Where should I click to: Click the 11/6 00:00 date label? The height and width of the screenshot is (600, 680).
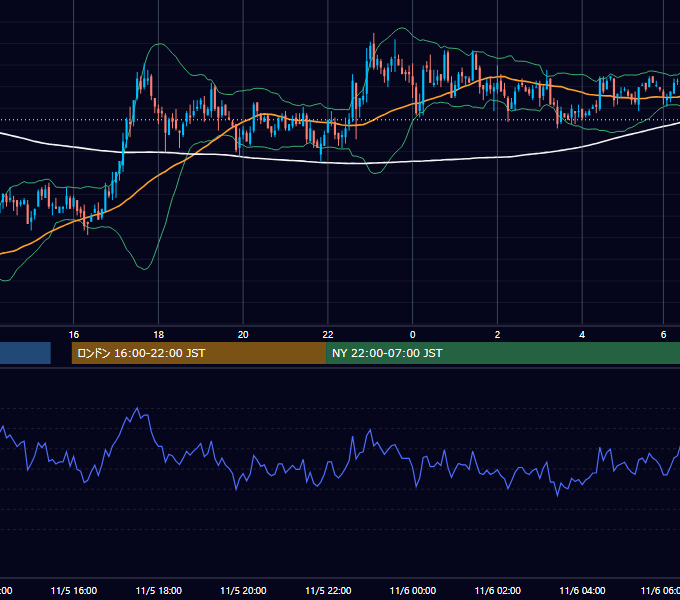tap(413, 590)
